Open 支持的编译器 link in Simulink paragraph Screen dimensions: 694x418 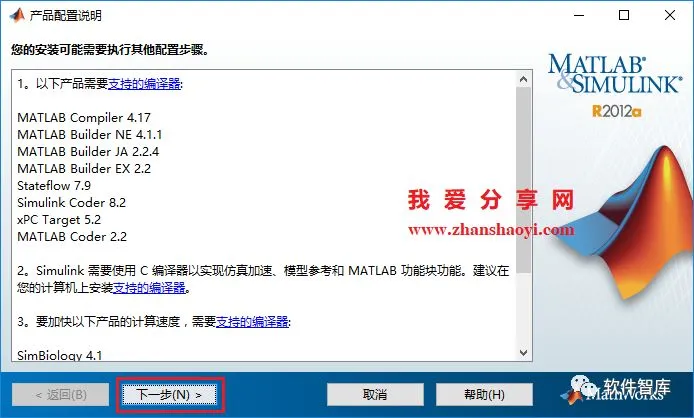(149, 288)
